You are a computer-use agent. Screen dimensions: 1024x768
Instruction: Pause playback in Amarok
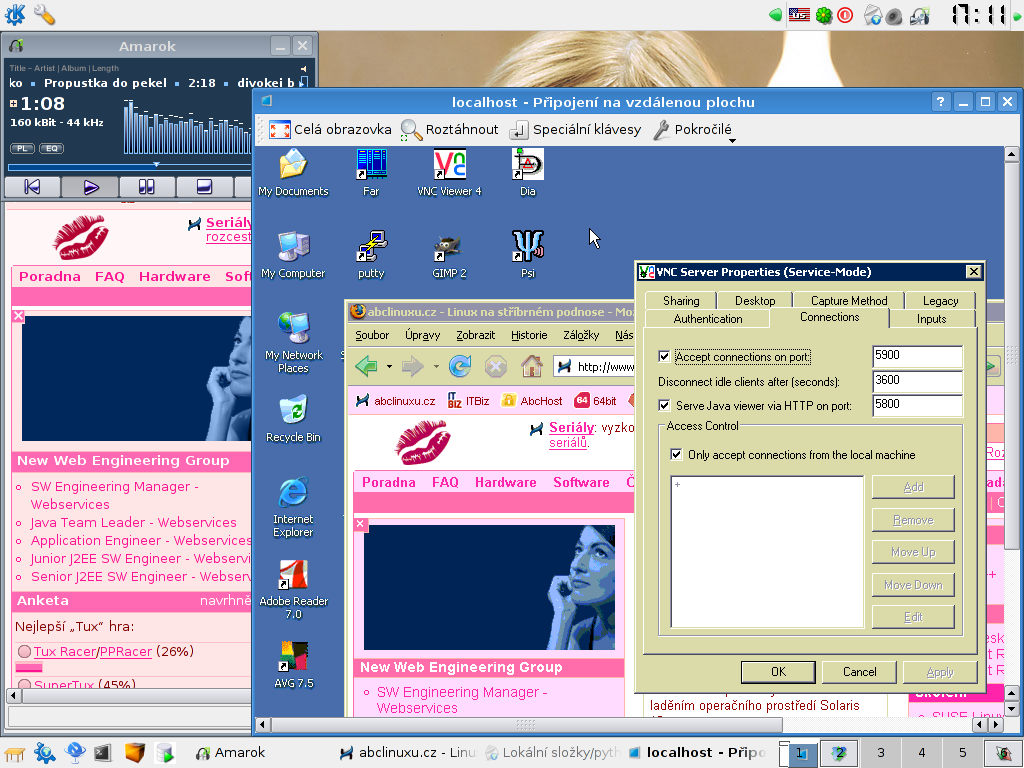coord(147,187)
